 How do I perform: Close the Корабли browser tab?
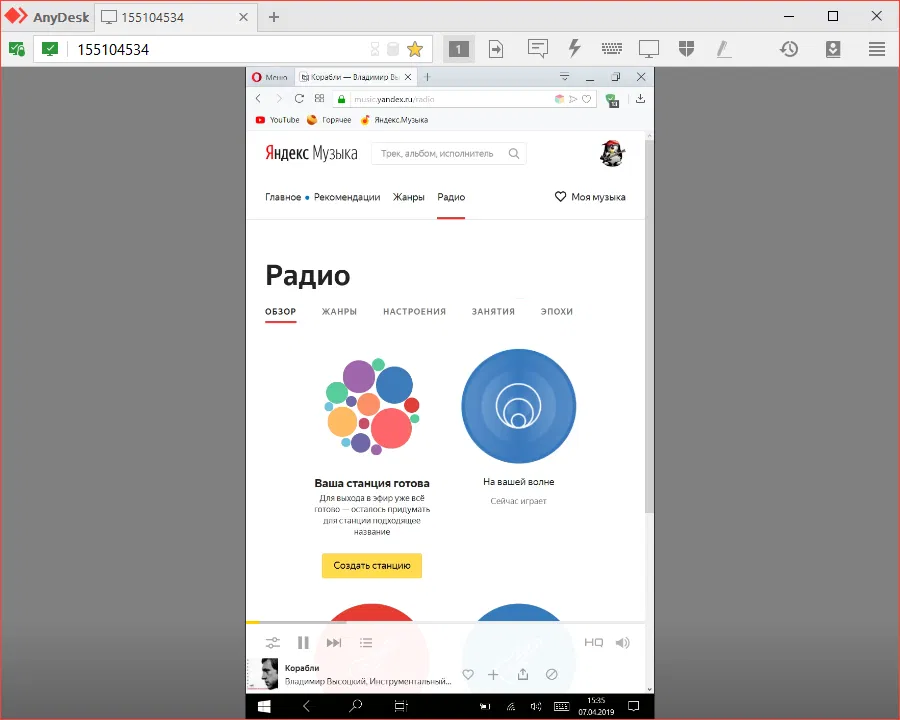pyautogui.click(x=408, y=77)
